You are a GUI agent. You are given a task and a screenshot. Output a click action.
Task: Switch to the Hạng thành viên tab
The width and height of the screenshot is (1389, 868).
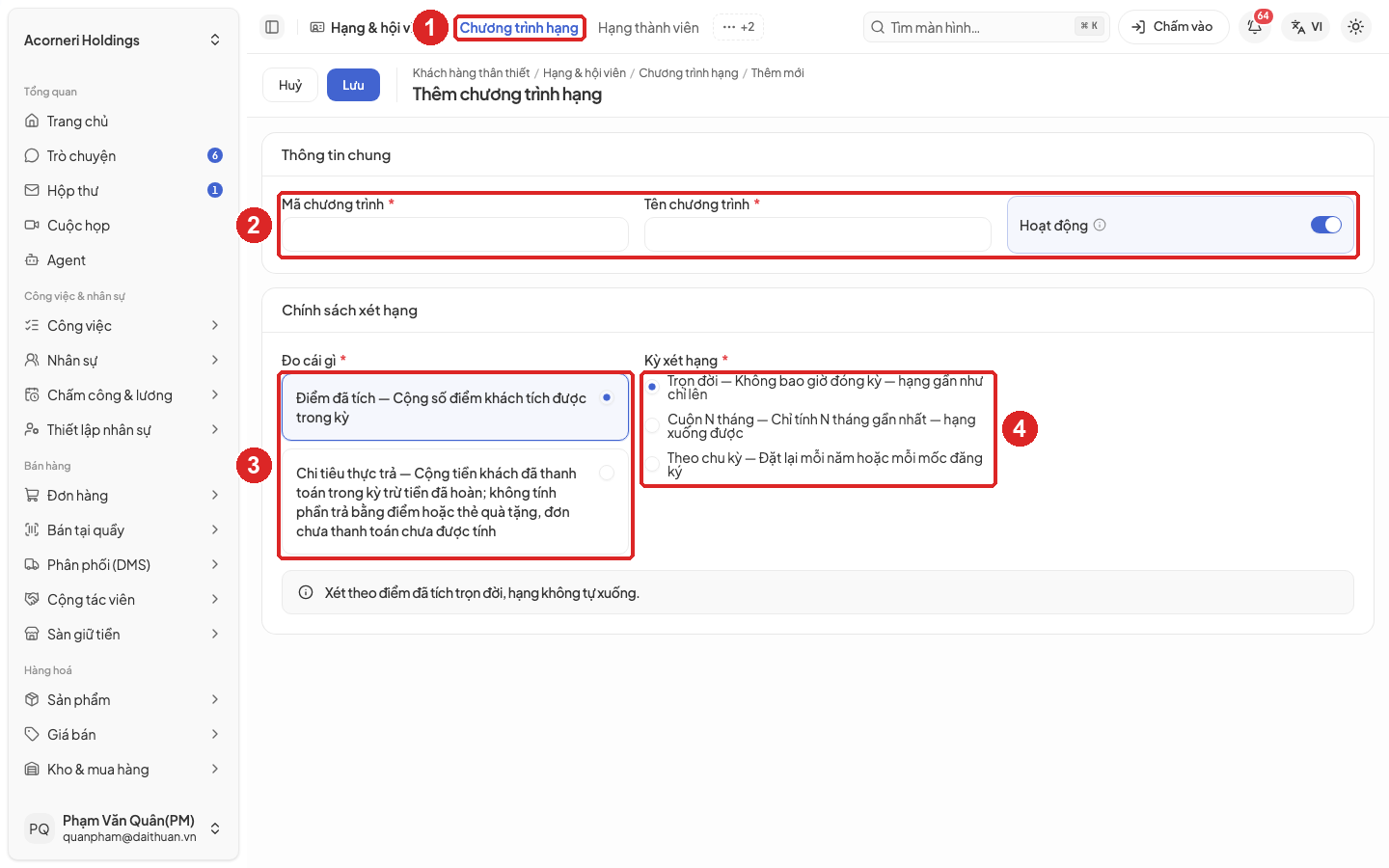coord(648,28)
